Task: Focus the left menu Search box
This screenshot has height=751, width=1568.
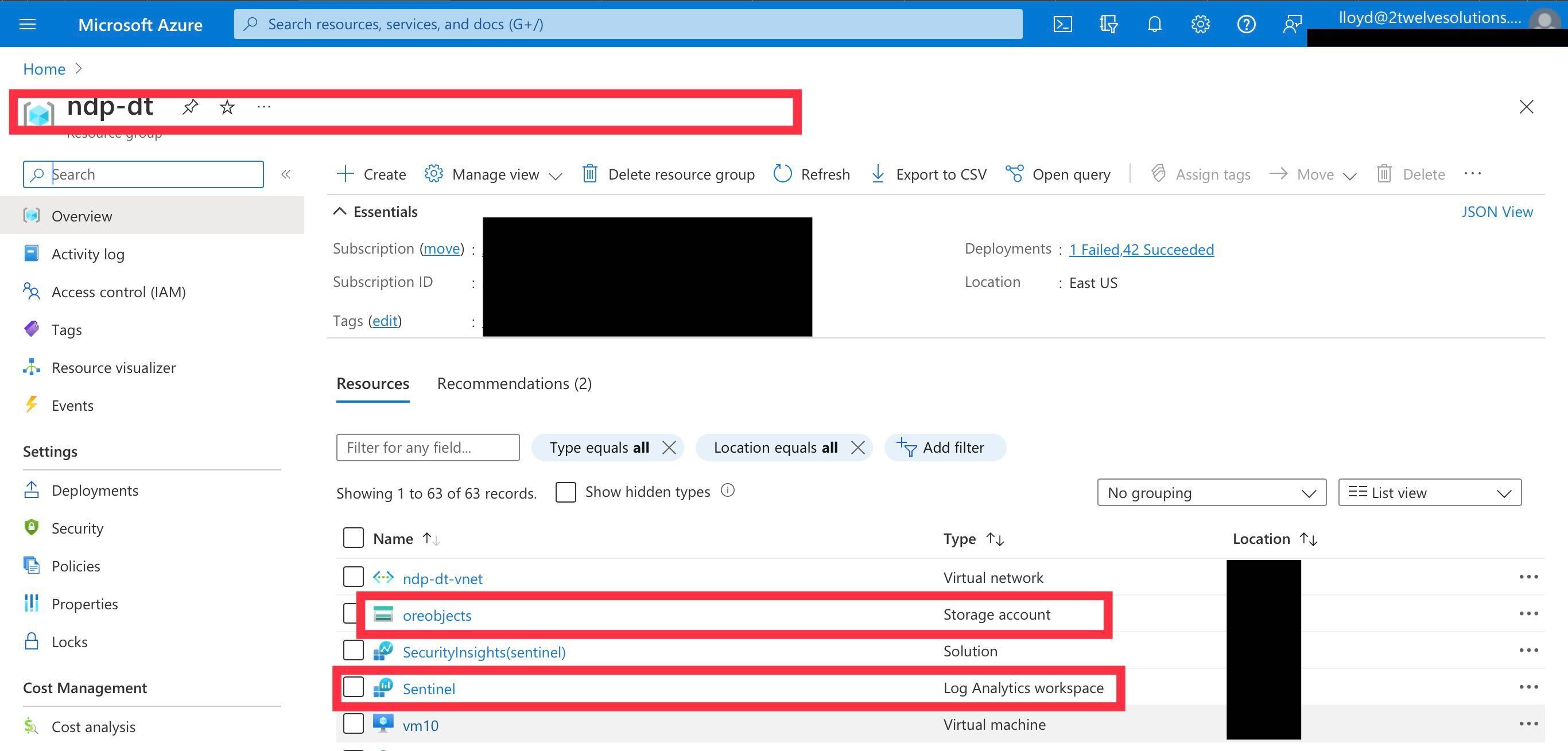Action: pos(143,174)
